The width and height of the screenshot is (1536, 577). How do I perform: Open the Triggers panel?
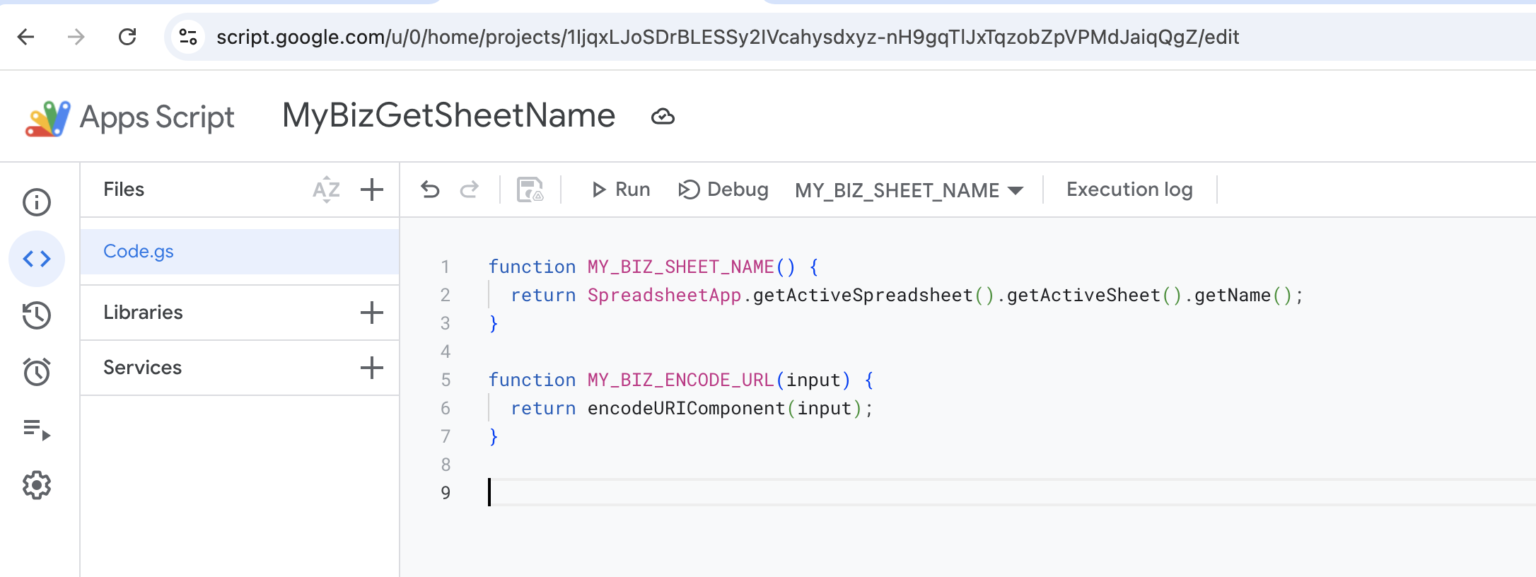tap(37, 371)
